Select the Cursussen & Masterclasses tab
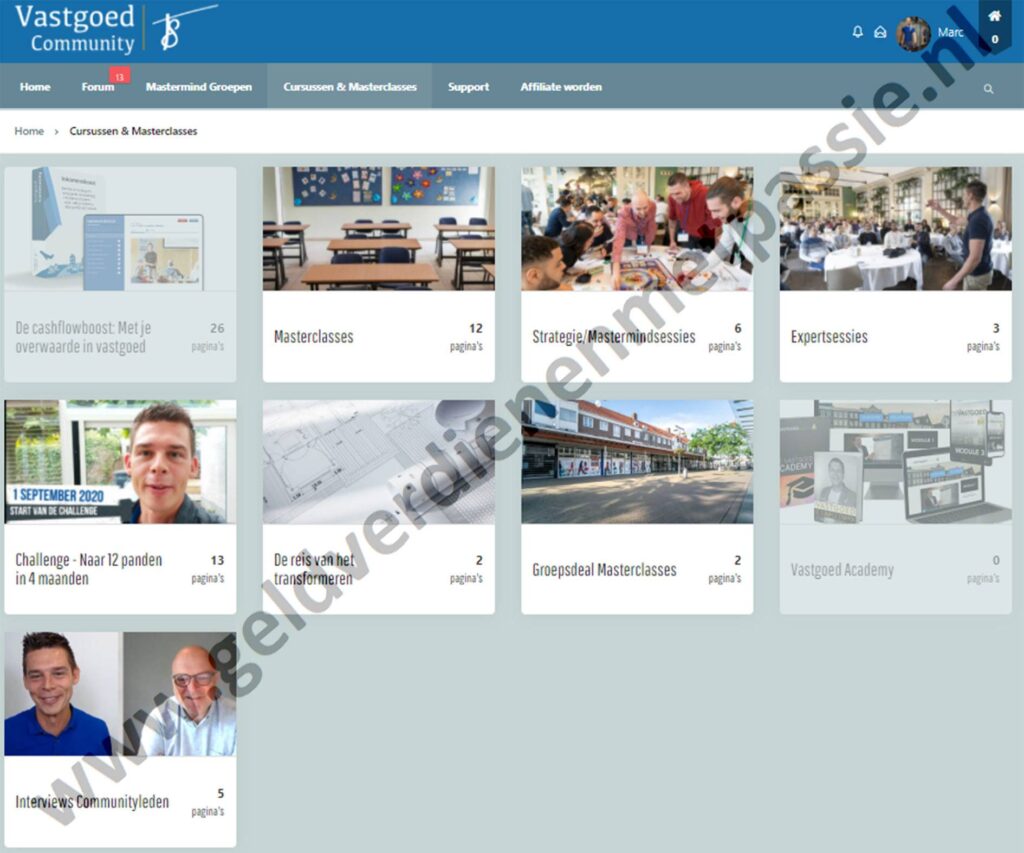Viewport: 1024px width, 853px height. 349,87
